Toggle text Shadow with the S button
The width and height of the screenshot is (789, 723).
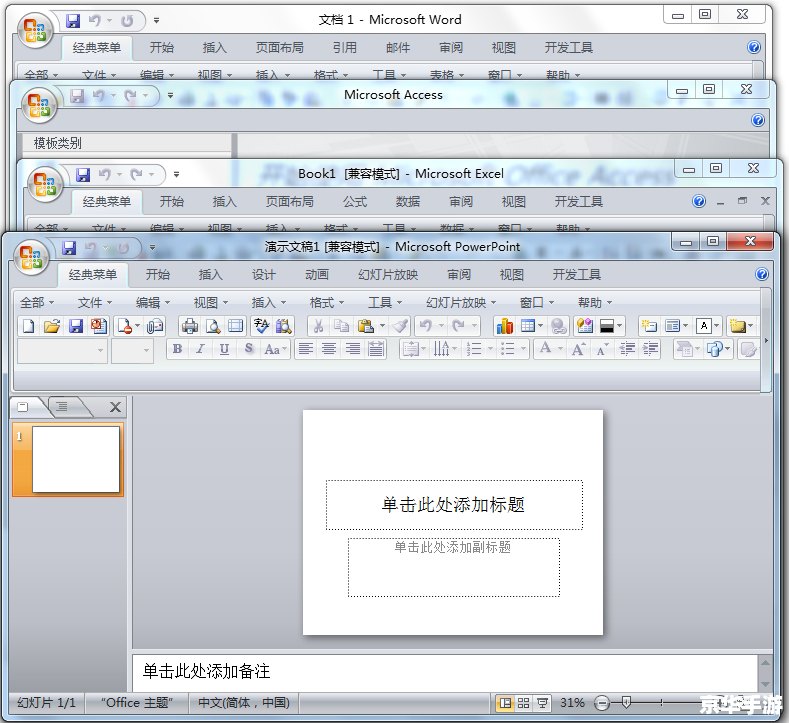click(x=248, y=349)
